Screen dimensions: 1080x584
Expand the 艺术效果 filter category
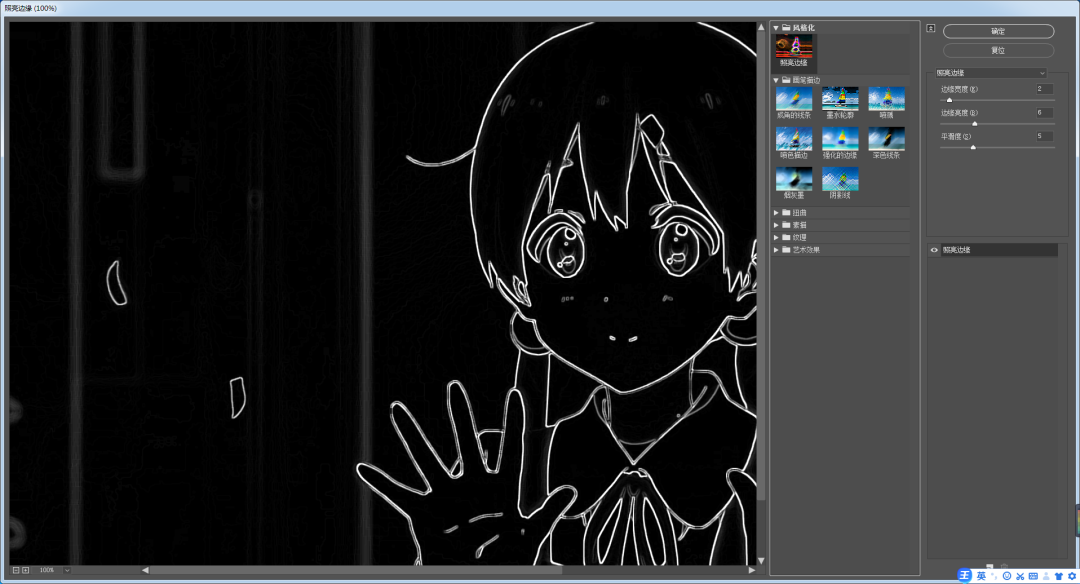776,250
